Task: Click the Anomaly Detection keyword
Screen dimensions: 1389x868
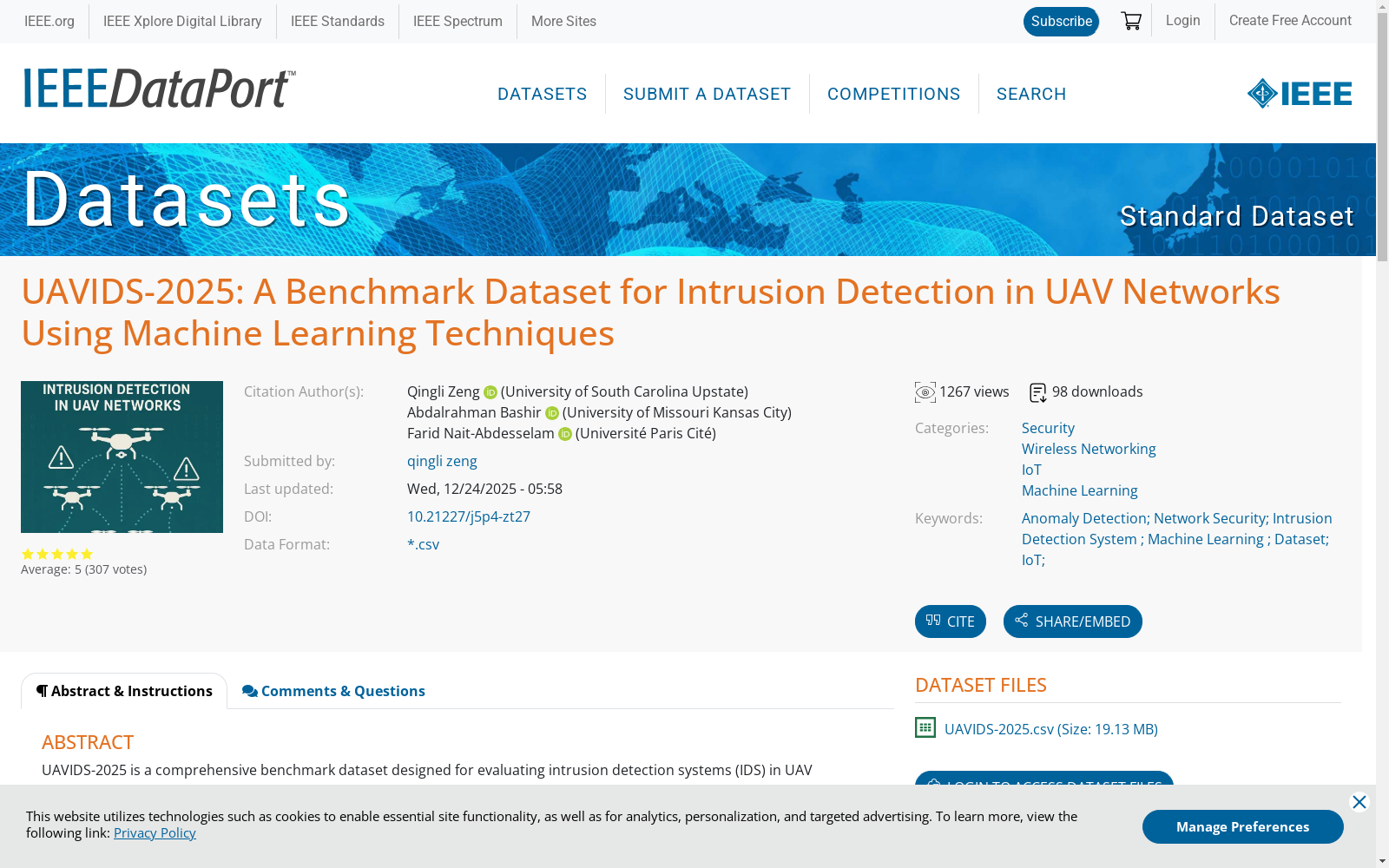Action: (1085, 518)
